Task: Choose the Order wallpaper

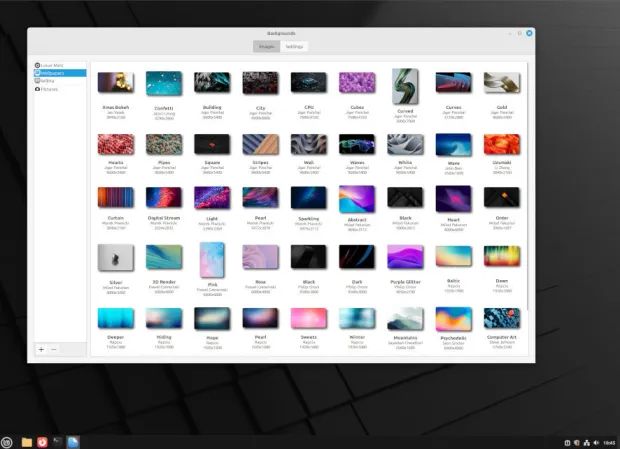Action: pyautogui.click(x=502, y=197)
